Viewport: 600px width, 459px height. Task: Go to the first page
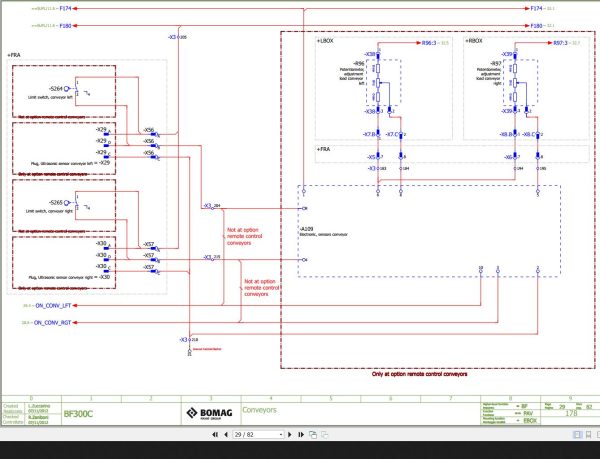pyautogui.click(x=215, y=435)
